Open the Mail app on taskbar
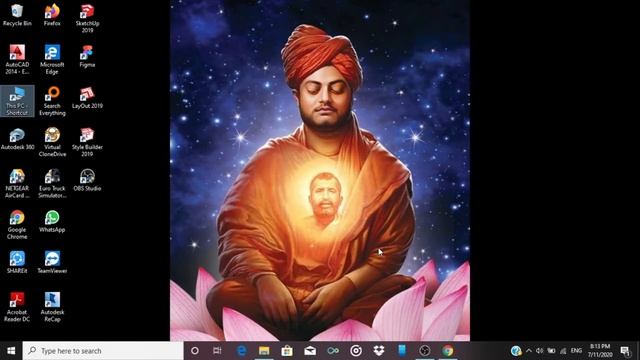Image resolution: width=640 pixels, height=360 pixels. click(310, 351)
